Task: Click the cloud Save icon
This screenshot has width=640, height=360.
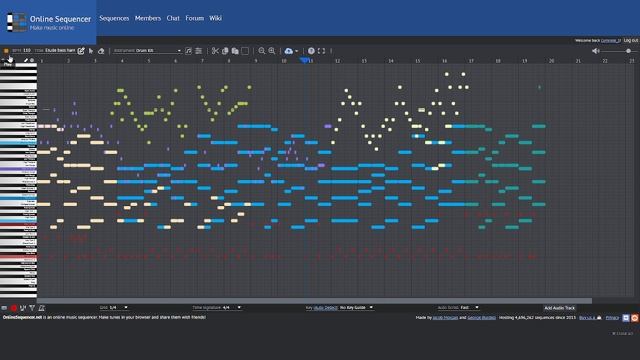Action: [289, 51]
